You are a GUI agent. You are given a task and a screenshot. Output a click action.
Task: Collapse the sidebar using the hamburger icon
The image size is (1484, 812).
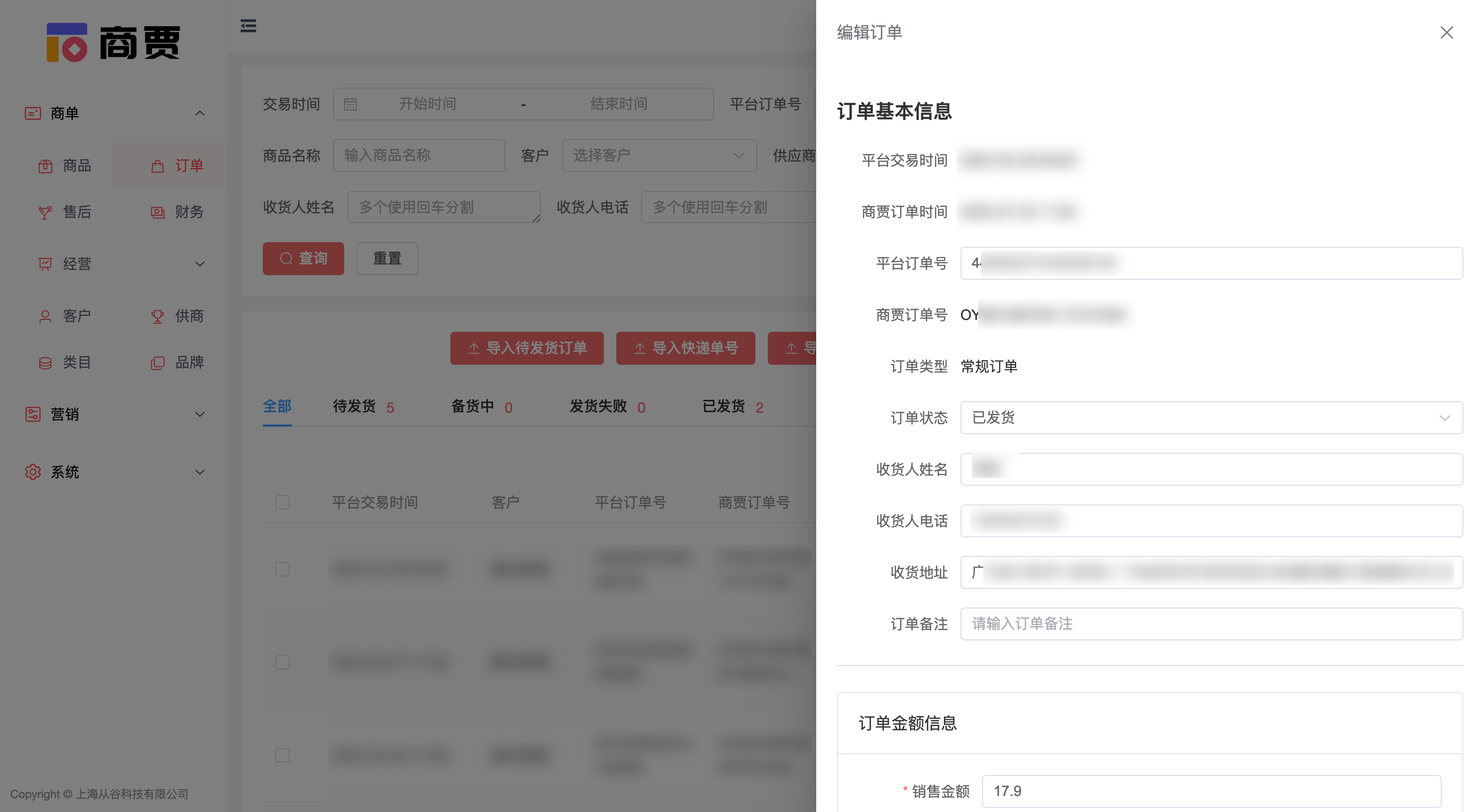point(248,26)
